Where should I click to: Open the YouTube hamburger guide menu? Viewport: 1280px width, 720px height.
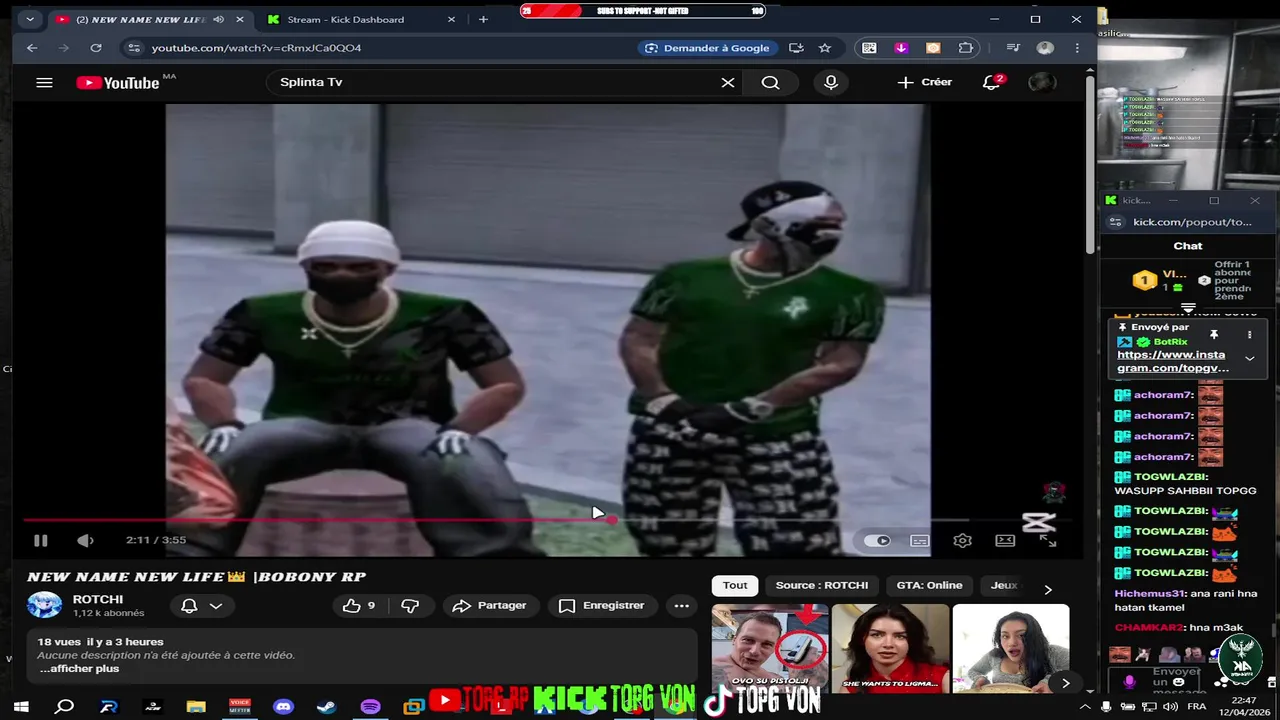(44, 83)
